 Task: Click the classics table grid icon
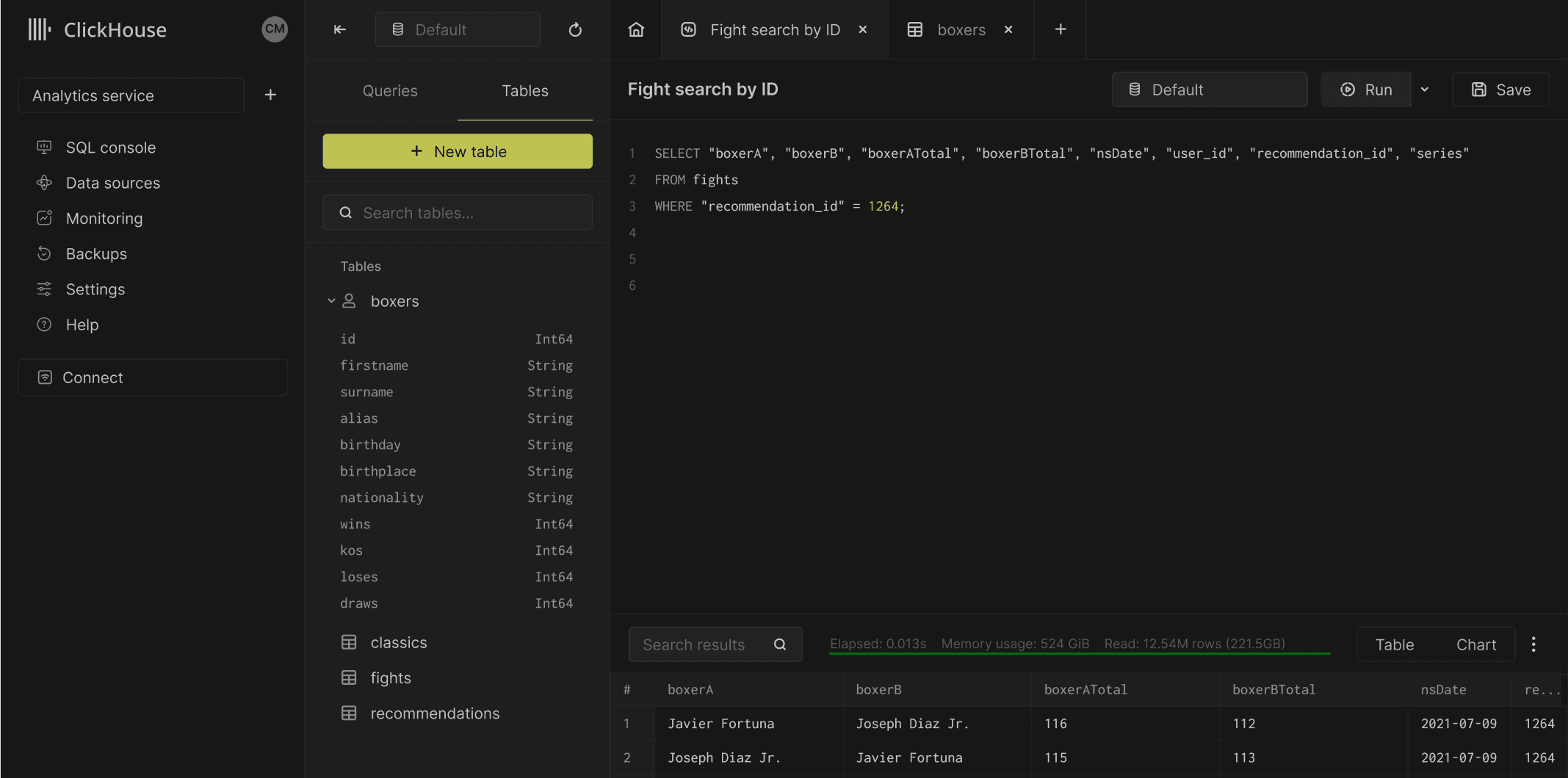(x=349, y=643)
